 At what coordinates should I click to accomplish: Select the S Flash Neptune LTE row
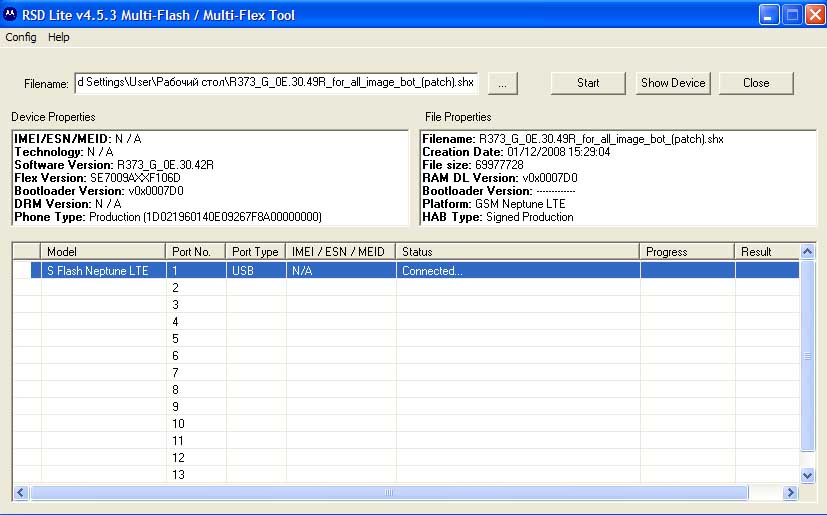[406, 271]
